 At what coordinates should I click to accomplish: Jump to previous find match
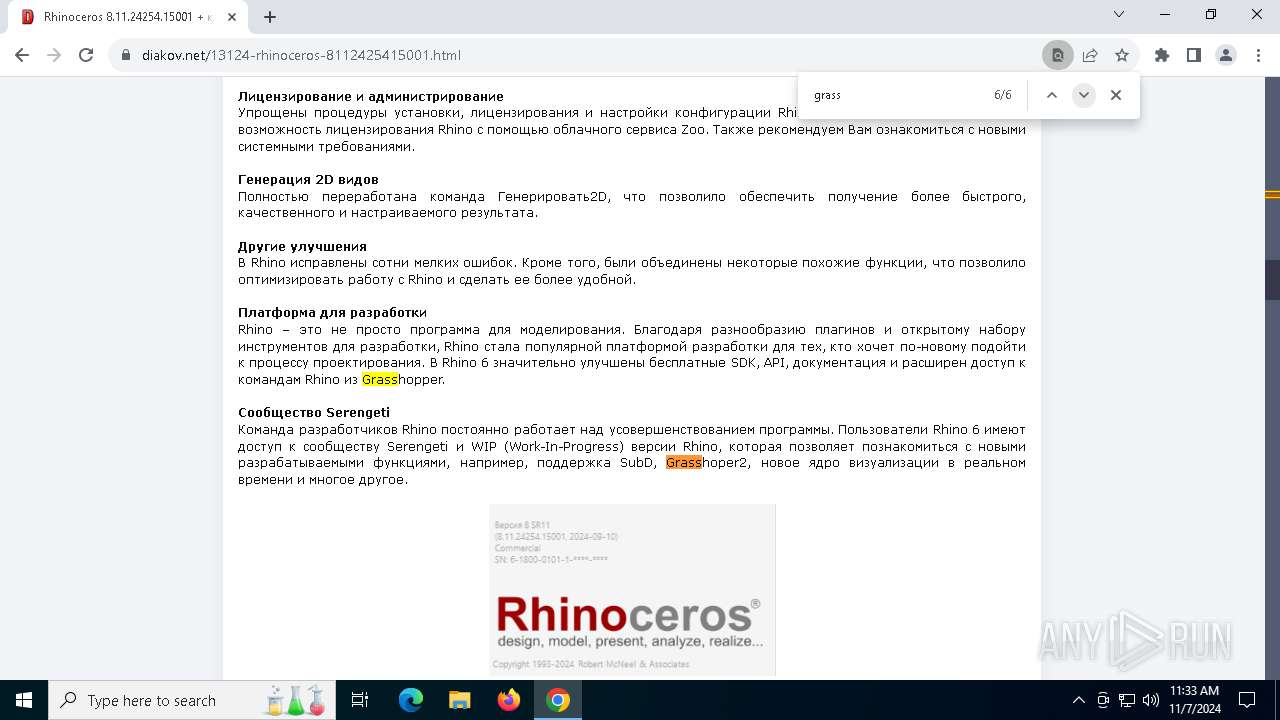tap(1052, 95)
